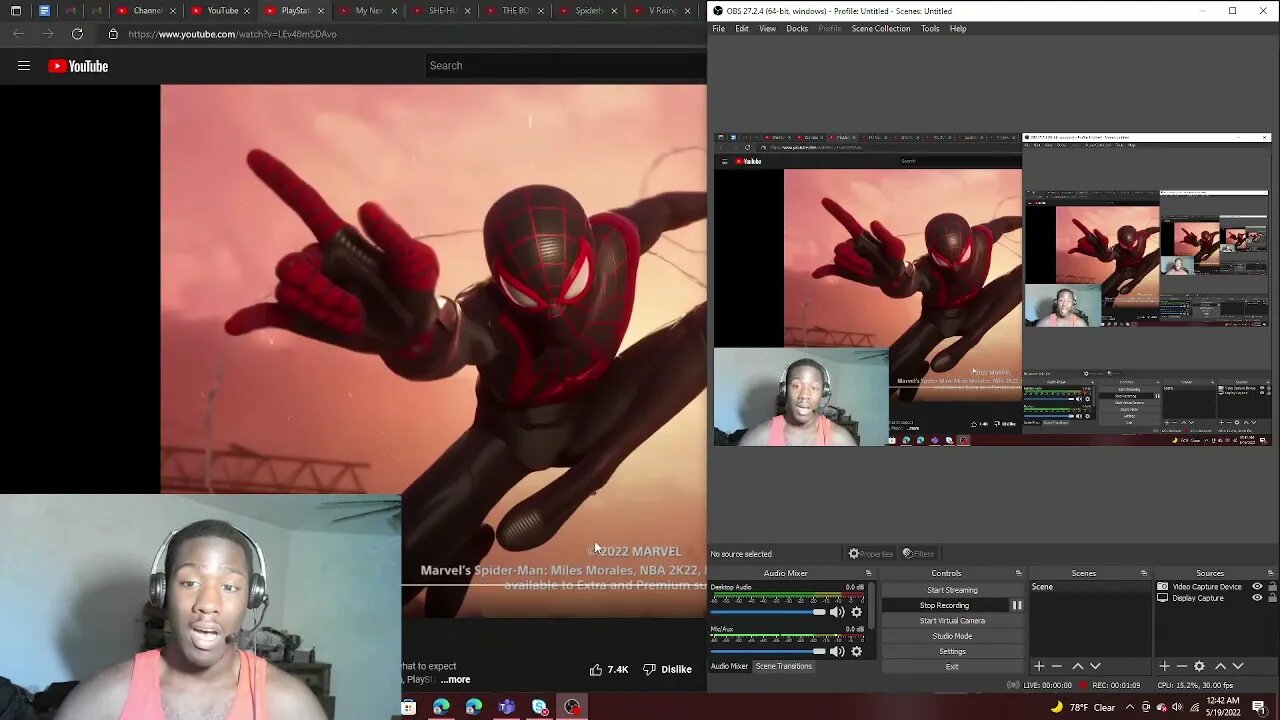Click Start Virtual Camera button
This screenshot has width=1280, height=720.
952,621
